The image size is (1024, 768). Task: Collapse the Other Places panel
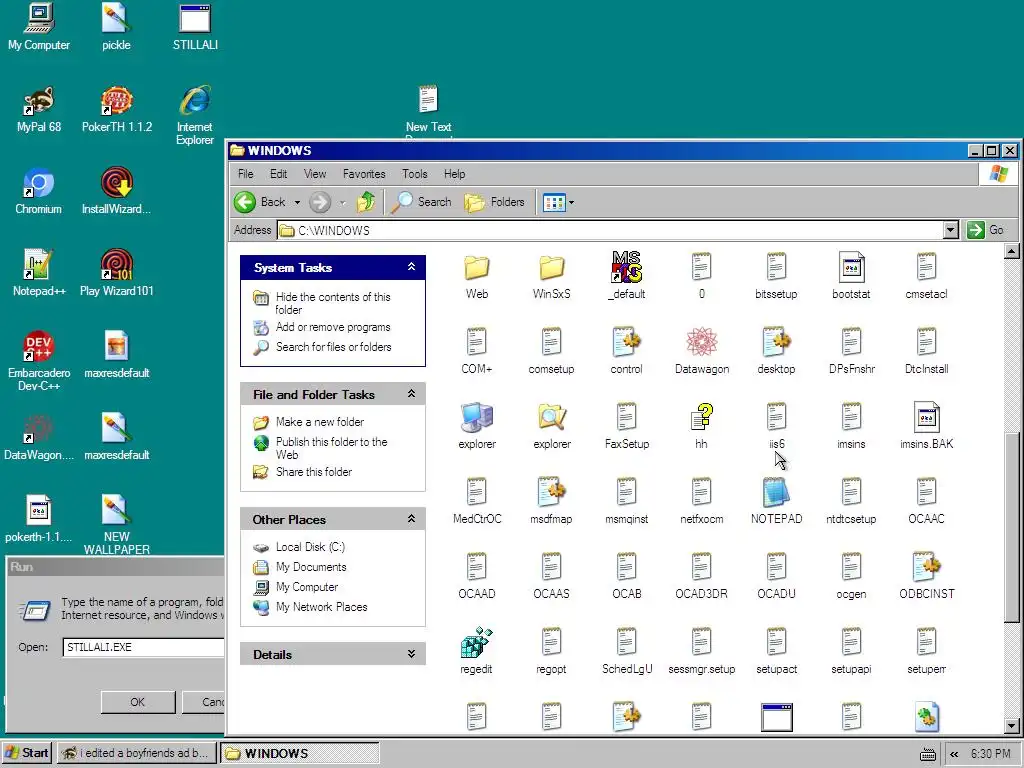point(411,519)
